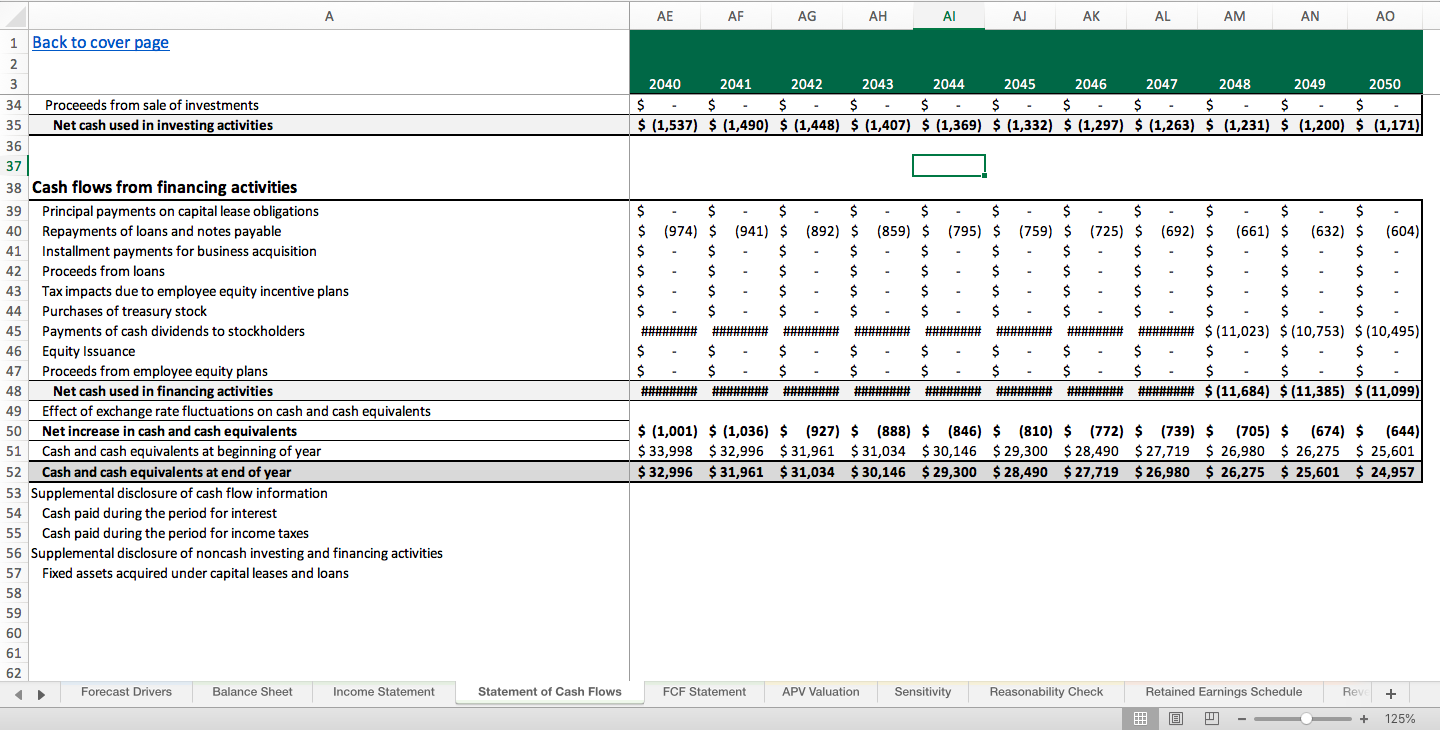Open the Balance Sheet tab
Screen dimensions: 1440x730
coord(252,692)
